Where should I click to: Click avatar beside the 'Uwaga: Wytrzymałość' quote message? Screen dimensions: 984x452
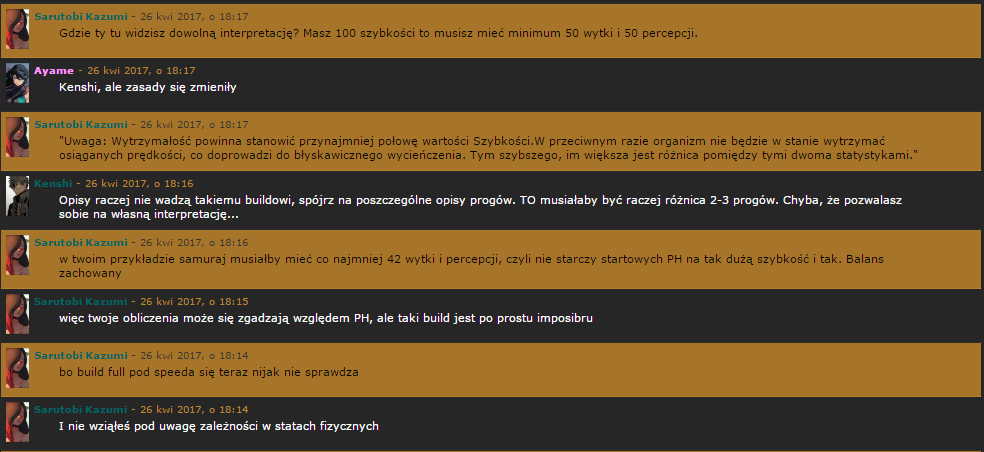(x=17, y=137)
